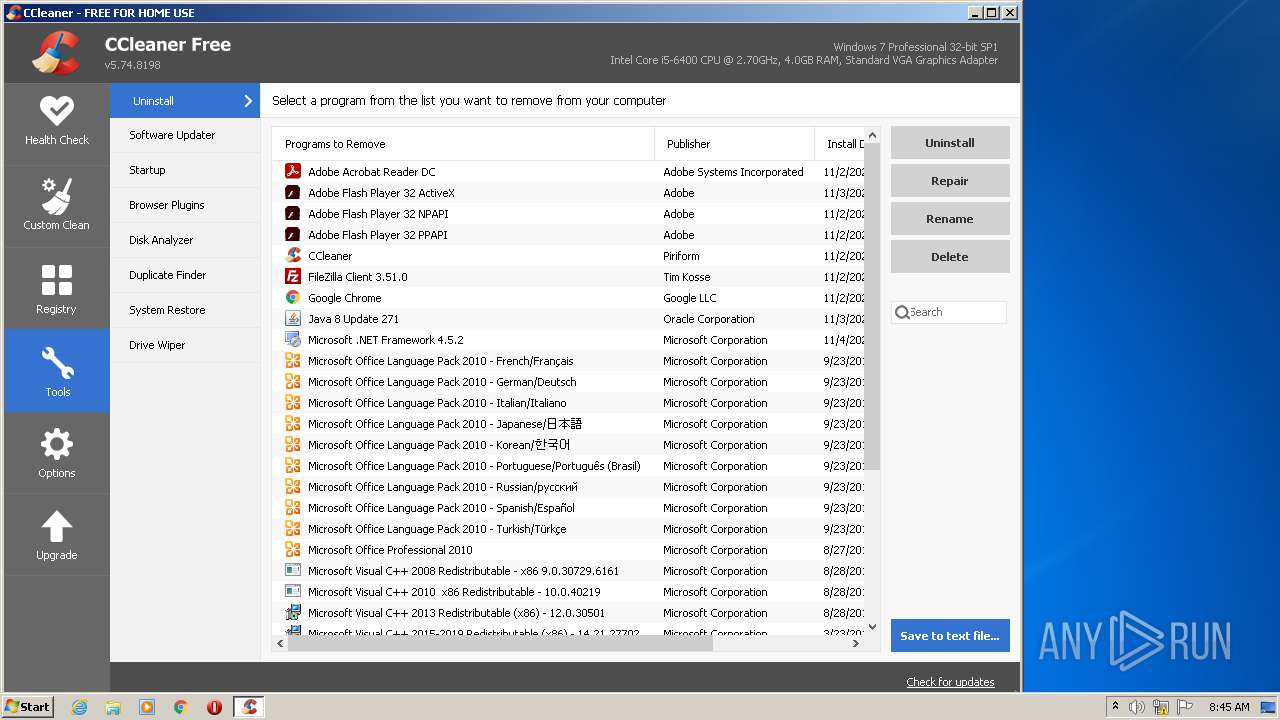Screen dimensions: 1280x720
Task: Open the Options gear section
Action: pyautogui.click(x=57, y=453)
